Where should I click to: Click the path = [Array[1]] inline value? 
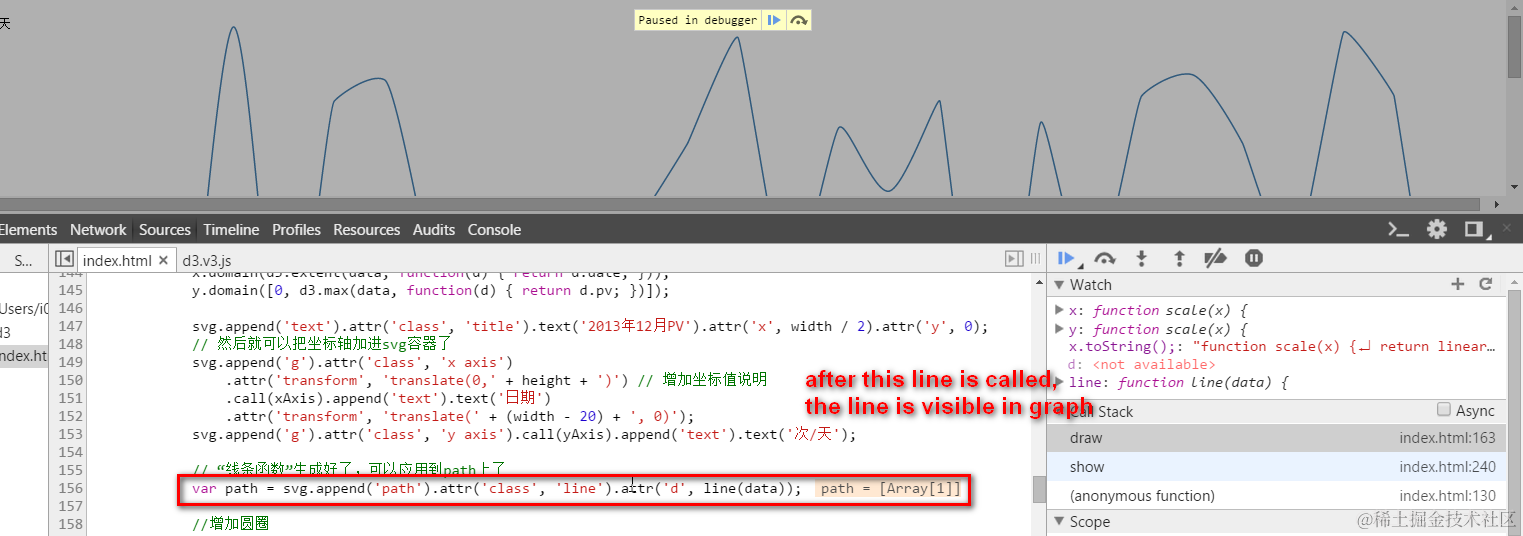(890, 488)
